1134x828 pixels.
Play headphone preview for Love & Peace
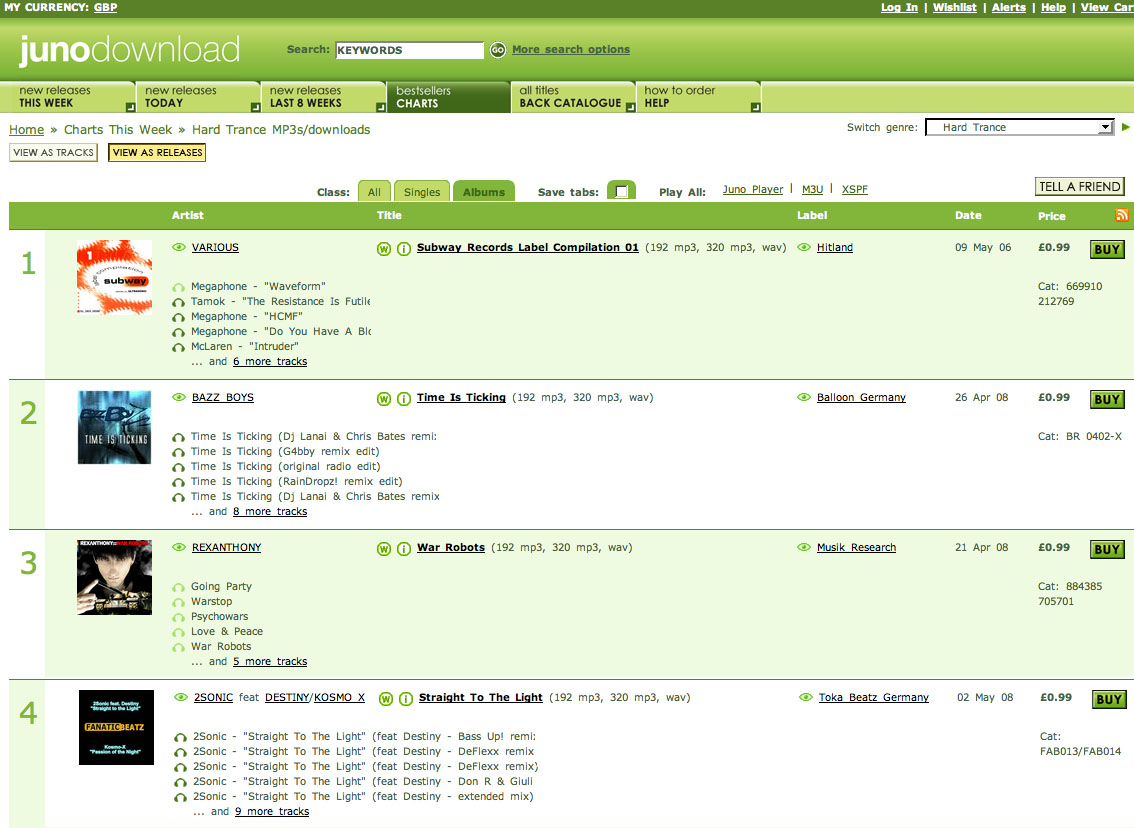[179, 633]
